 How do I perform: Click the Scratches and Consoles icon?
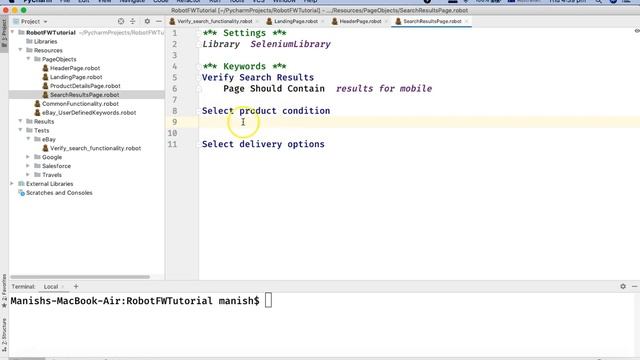[21, 193]
